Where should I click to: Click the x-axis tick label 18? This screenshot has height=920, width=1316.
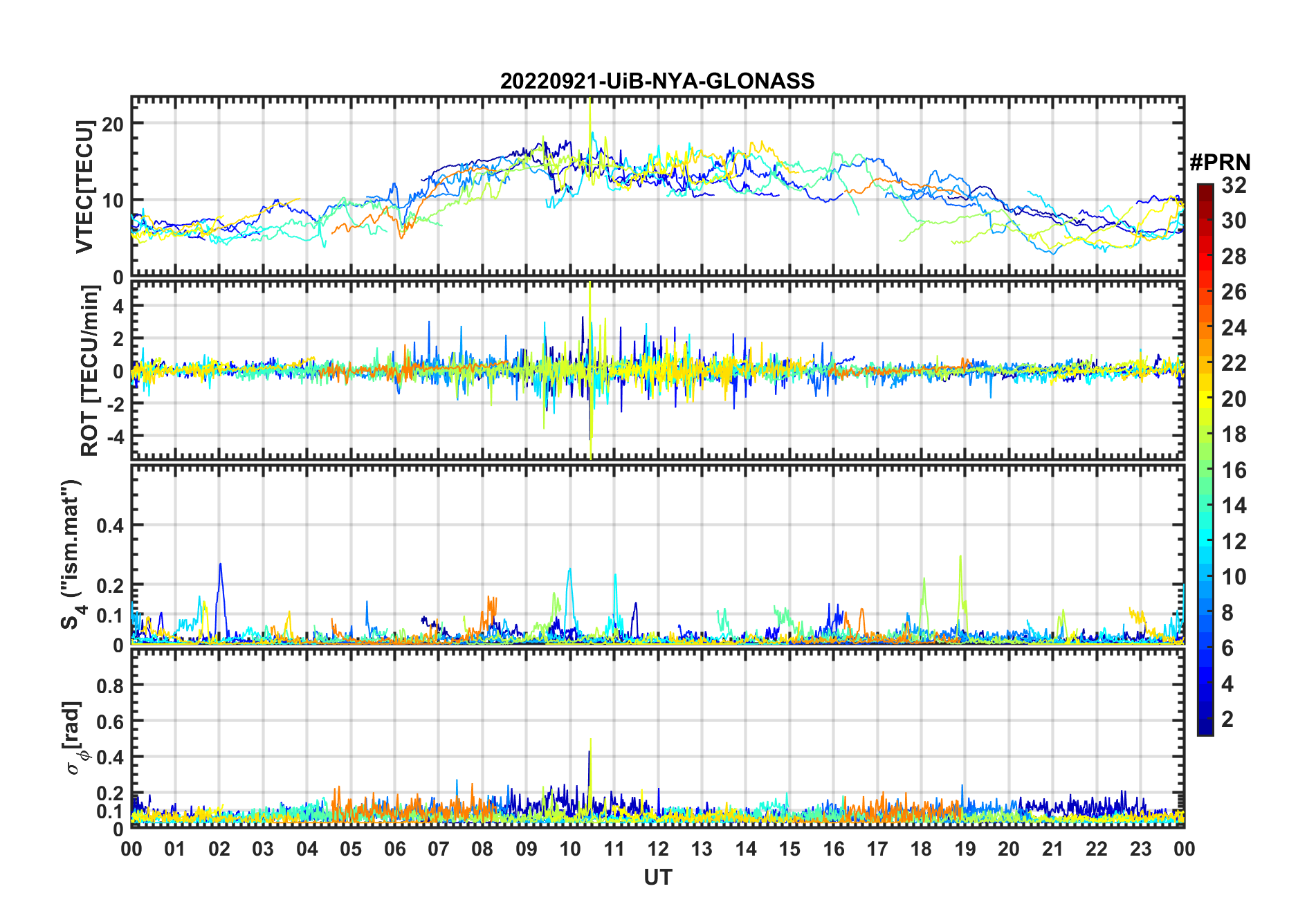tap(921, 849)
